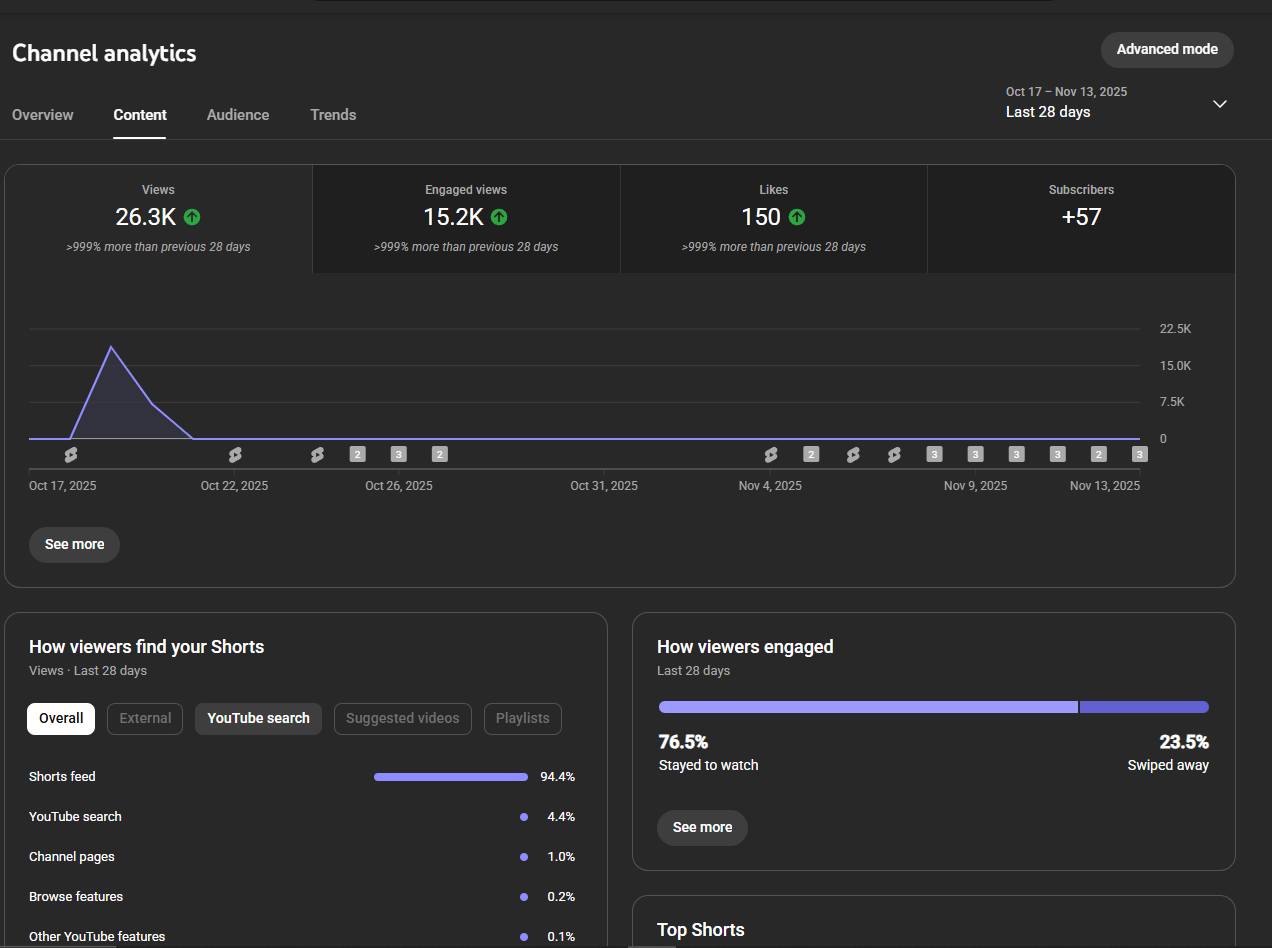
Task: Select the Overall traffic filter chip
Action: coord(61,719)
